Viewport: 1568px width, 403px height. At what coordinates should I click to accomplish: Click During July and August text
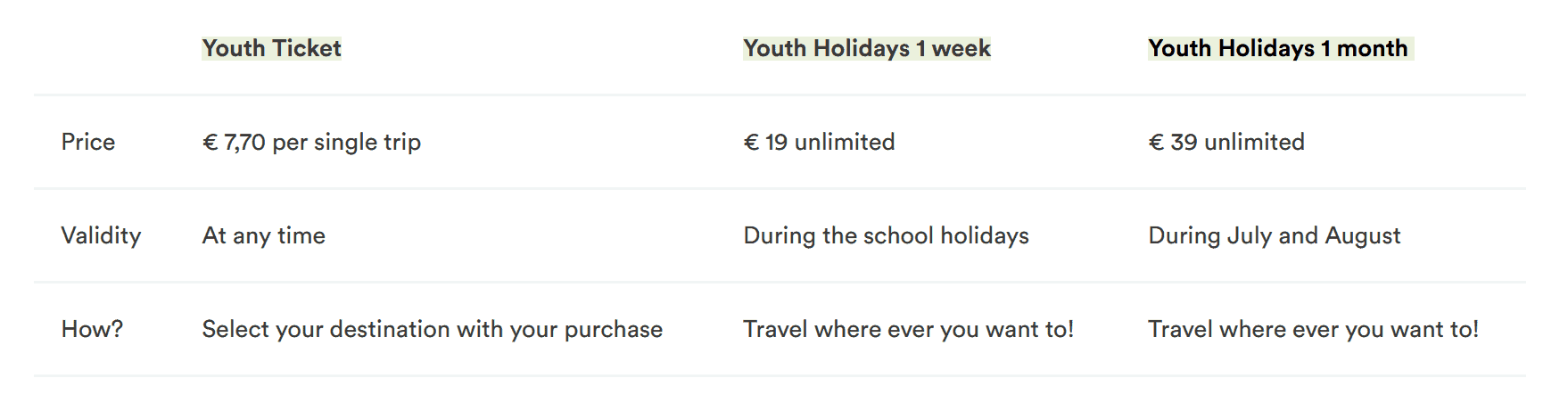pyautogui.click(x=1274, y=235)
